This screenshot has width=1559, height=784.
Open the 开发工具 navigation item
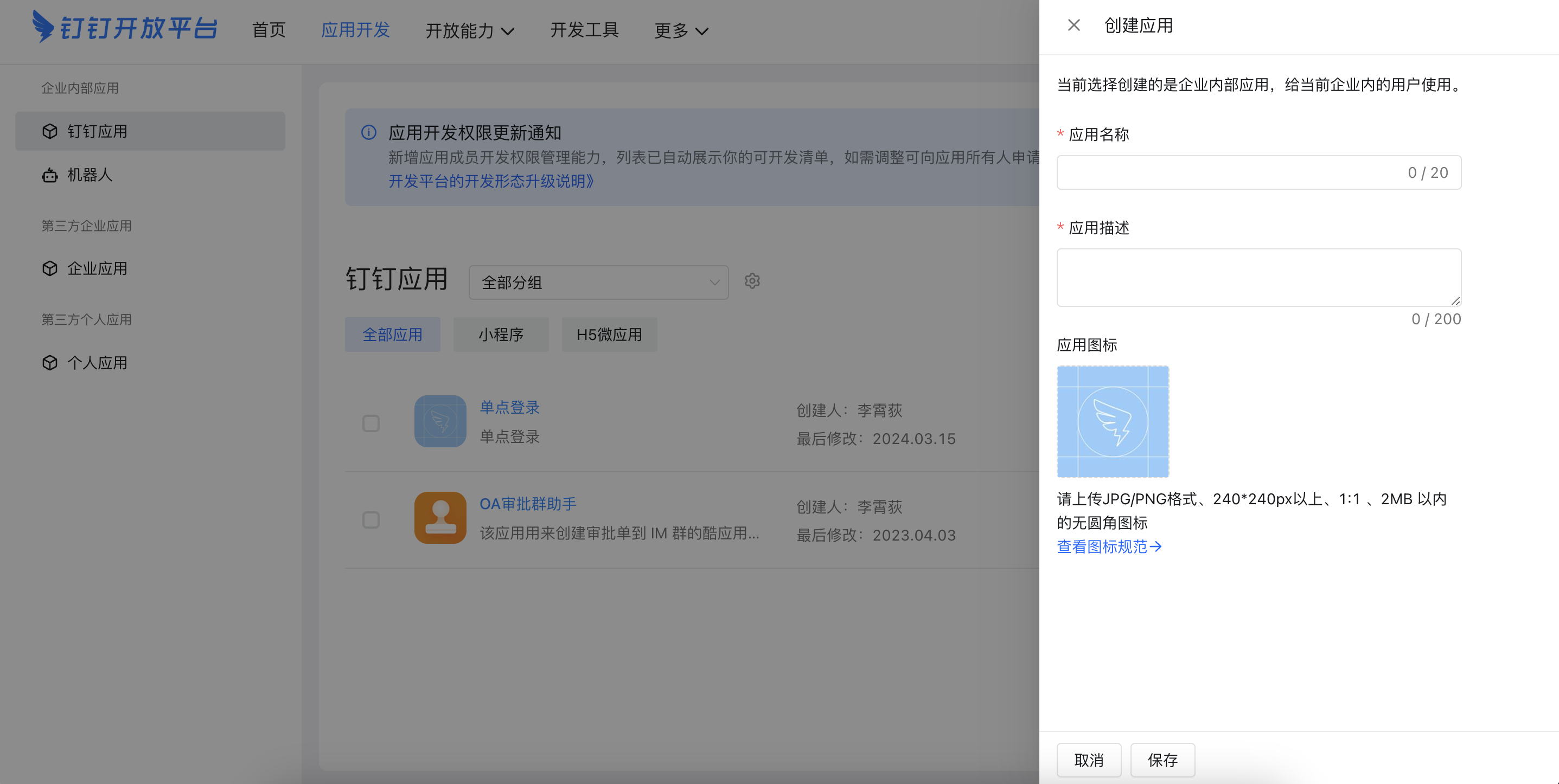tap(584, 30)
